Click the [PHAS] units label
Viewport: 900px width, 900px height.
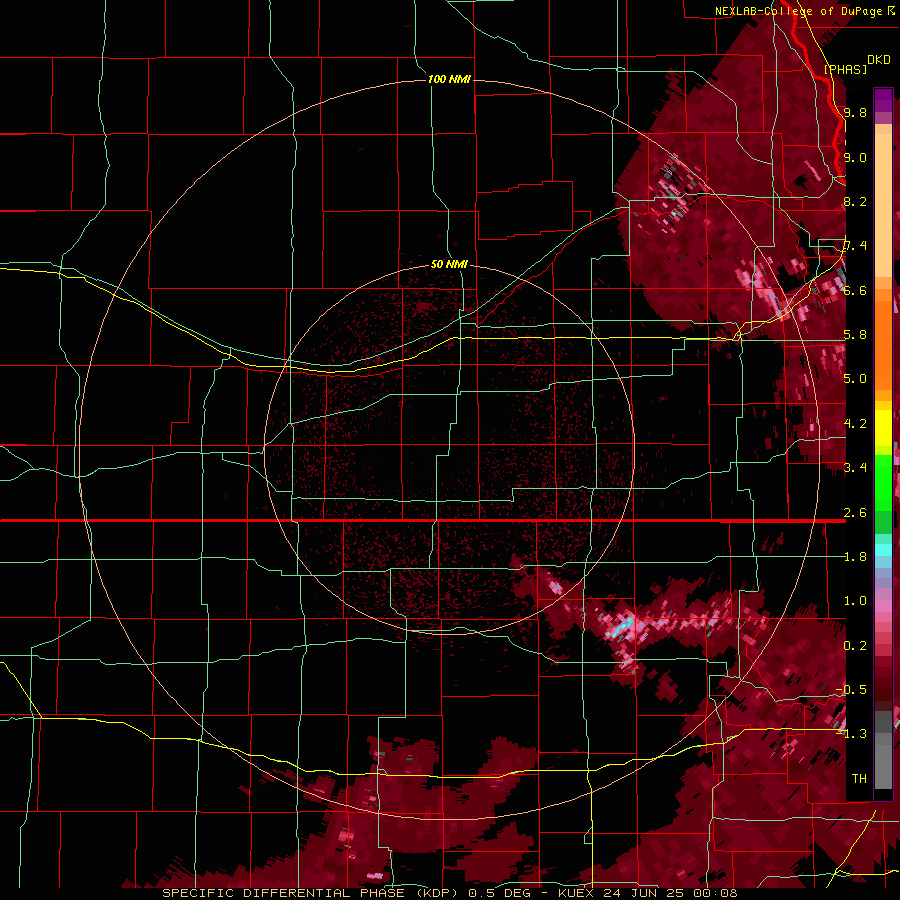click(845, 69)
